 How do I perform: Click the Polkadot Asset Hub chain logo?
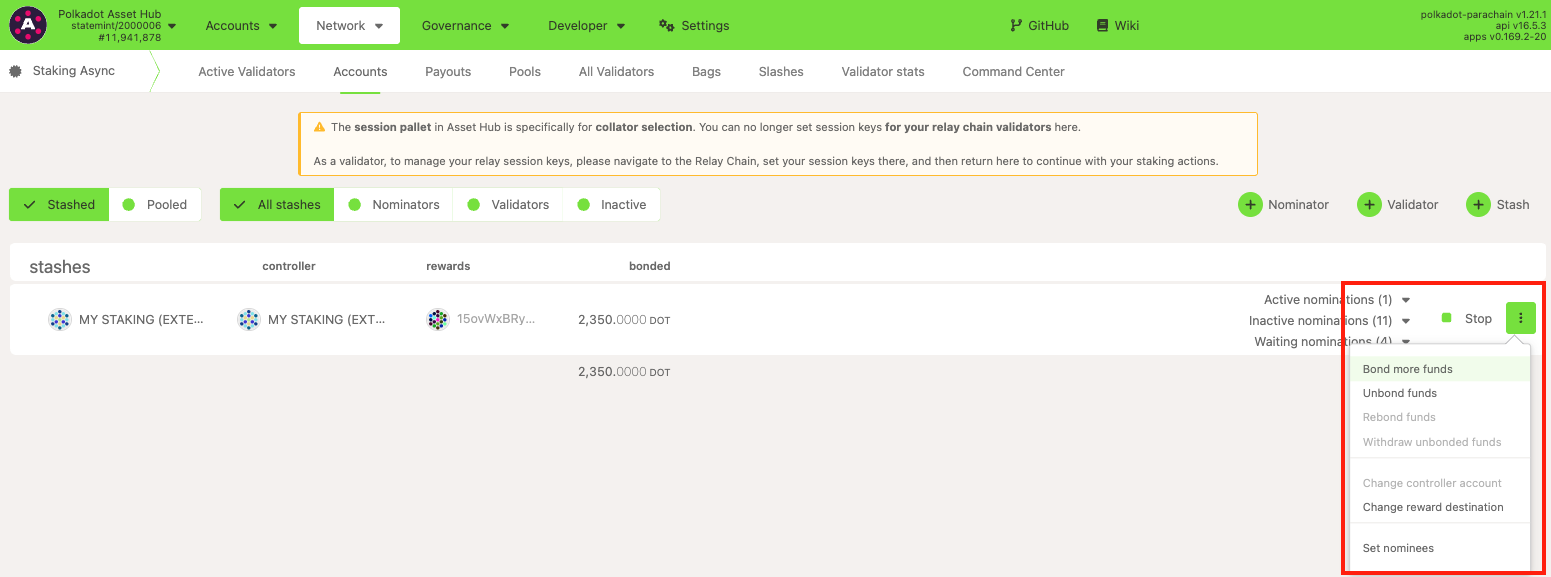pos(28,25)
